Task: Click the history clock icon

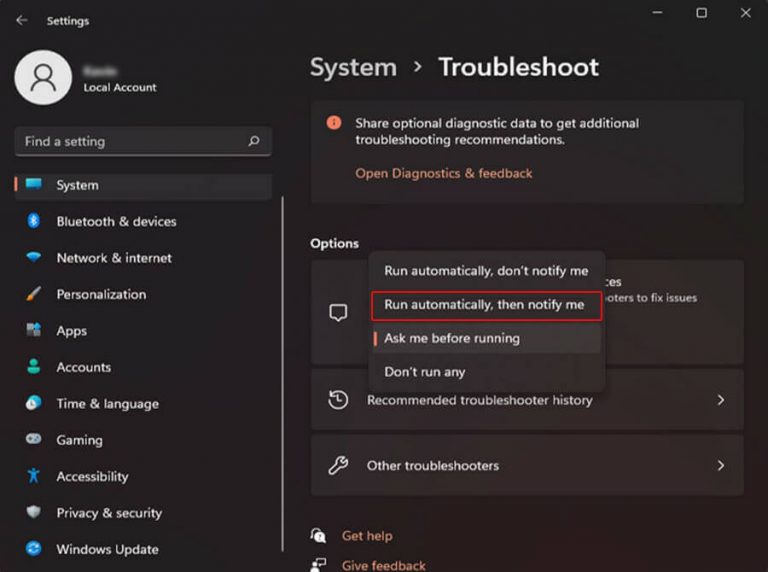Action: tap(338, 400)
